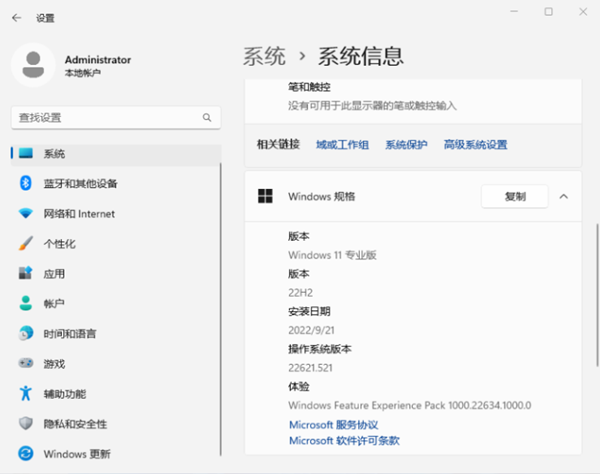Open 应用 settings page
This screenshot has width=600, height=474.
point(116,274)
